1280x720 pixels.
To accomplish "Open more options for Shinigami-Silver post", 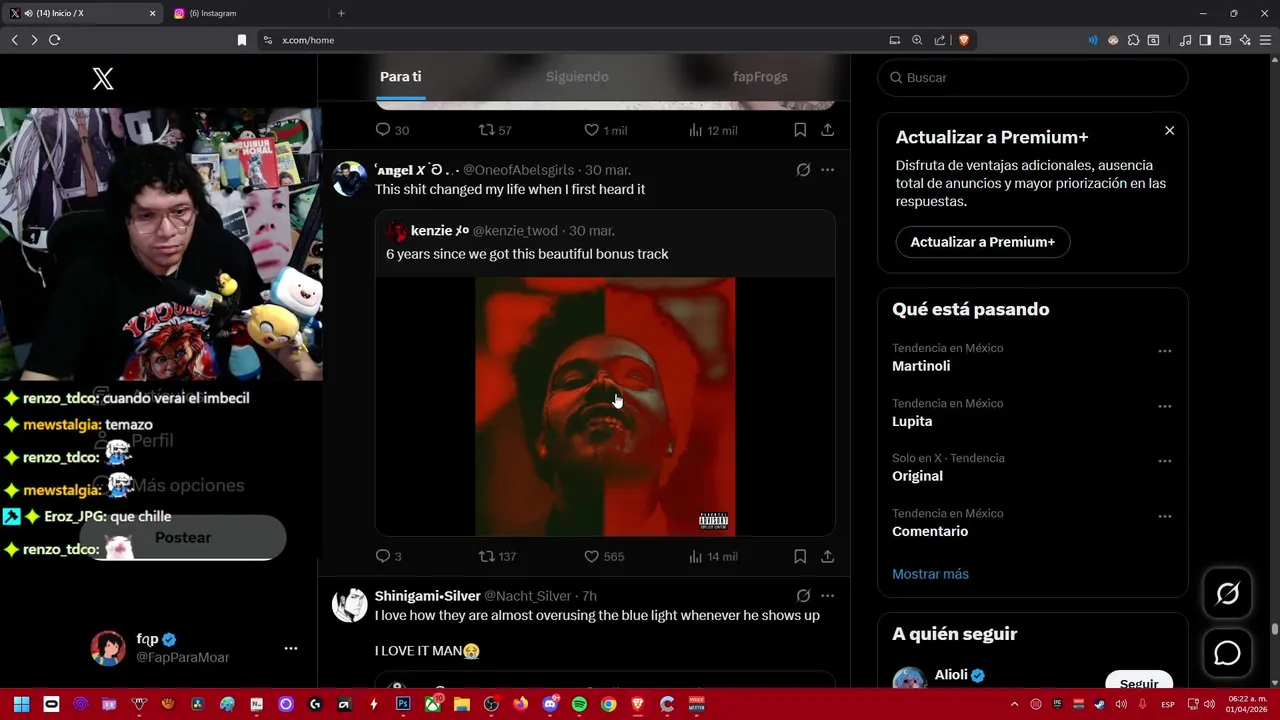I will click(827, 596).
